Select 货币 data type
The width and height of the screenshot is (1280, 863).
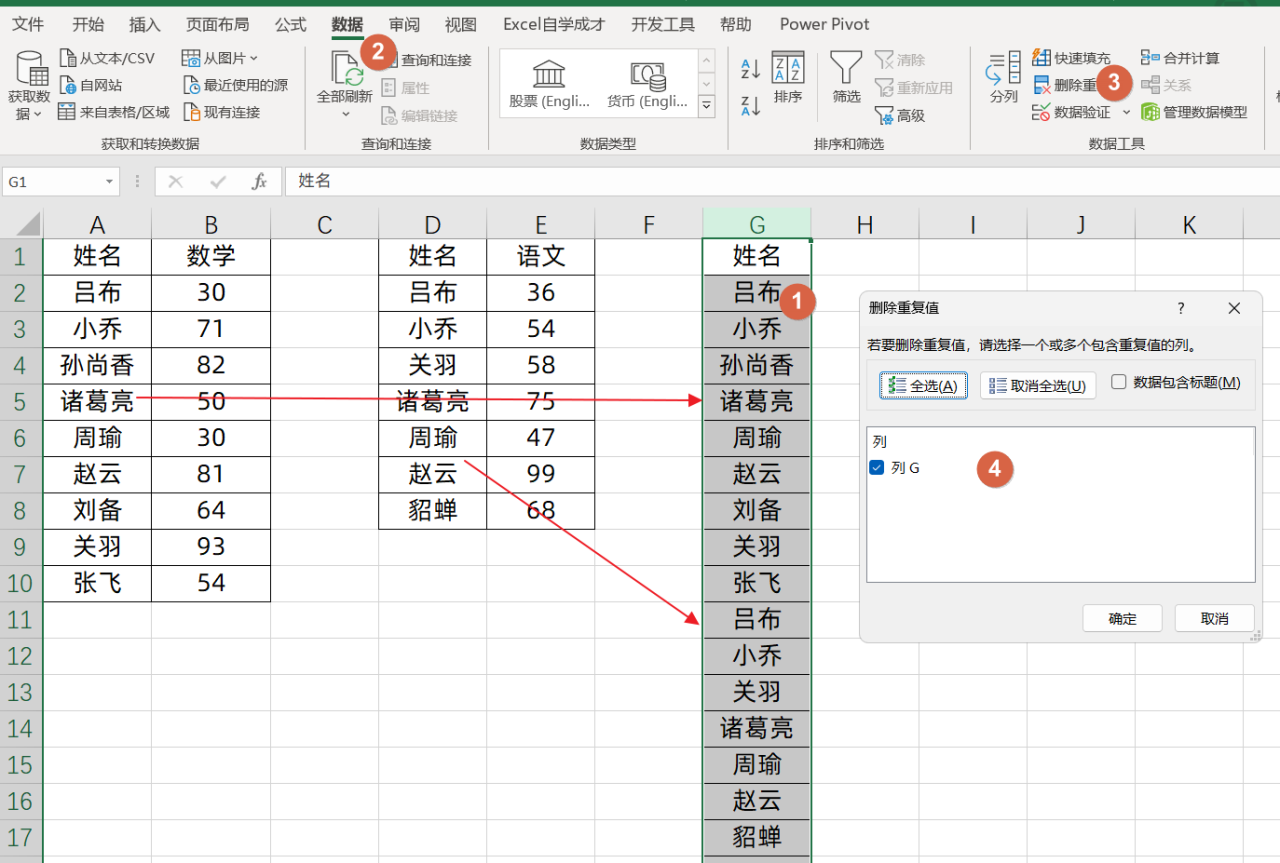coord(648,84)
